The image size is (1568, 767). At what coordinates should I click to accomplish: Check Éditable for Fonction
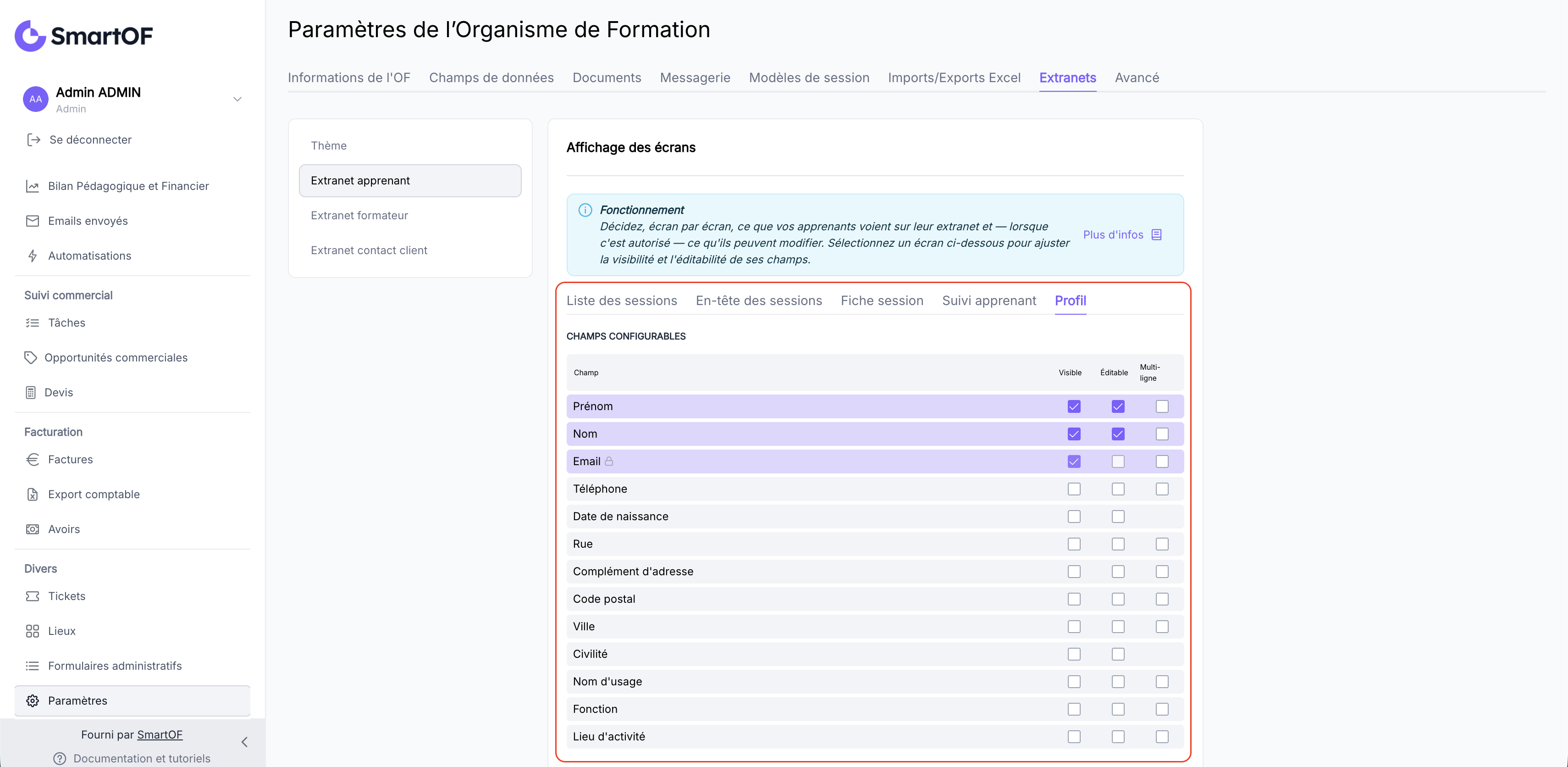click(1118, 709)
